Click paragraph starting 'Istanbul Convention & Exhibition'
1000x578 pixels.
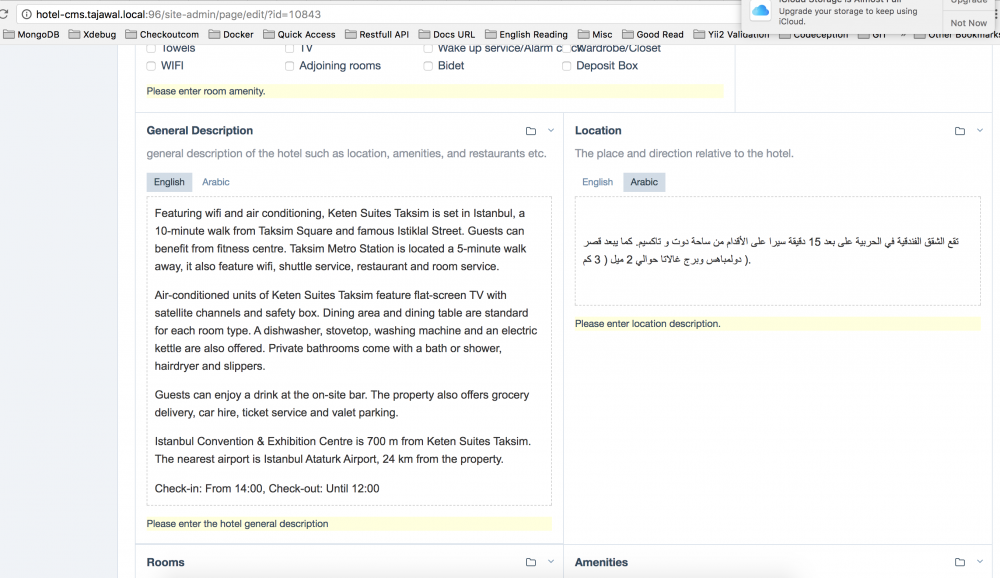point(342,450)
